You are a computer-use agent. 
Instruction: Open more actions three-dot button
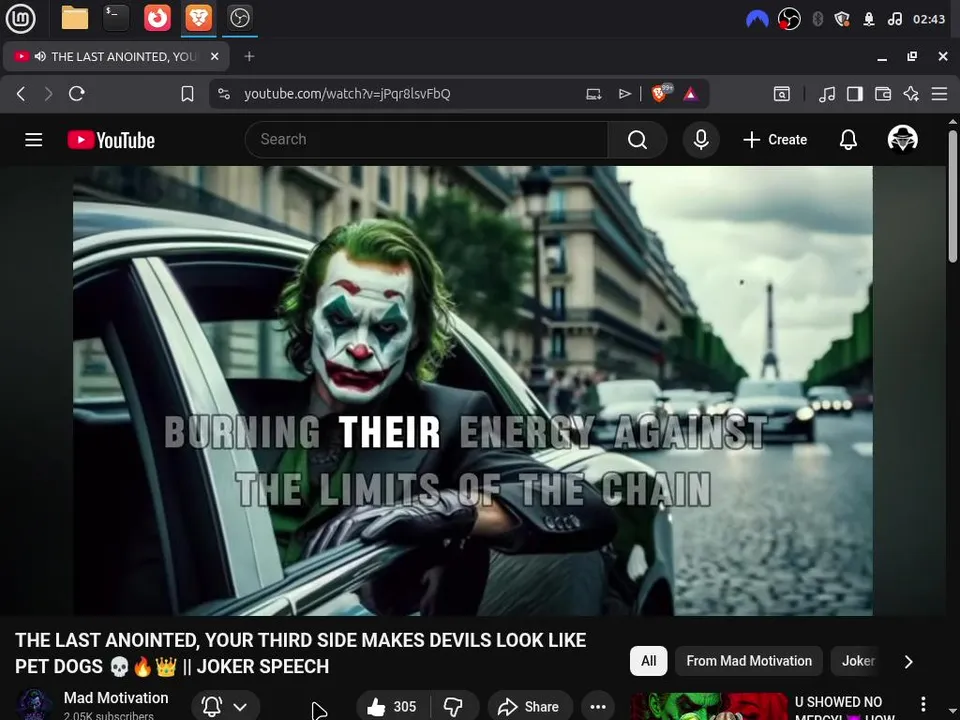598,707
